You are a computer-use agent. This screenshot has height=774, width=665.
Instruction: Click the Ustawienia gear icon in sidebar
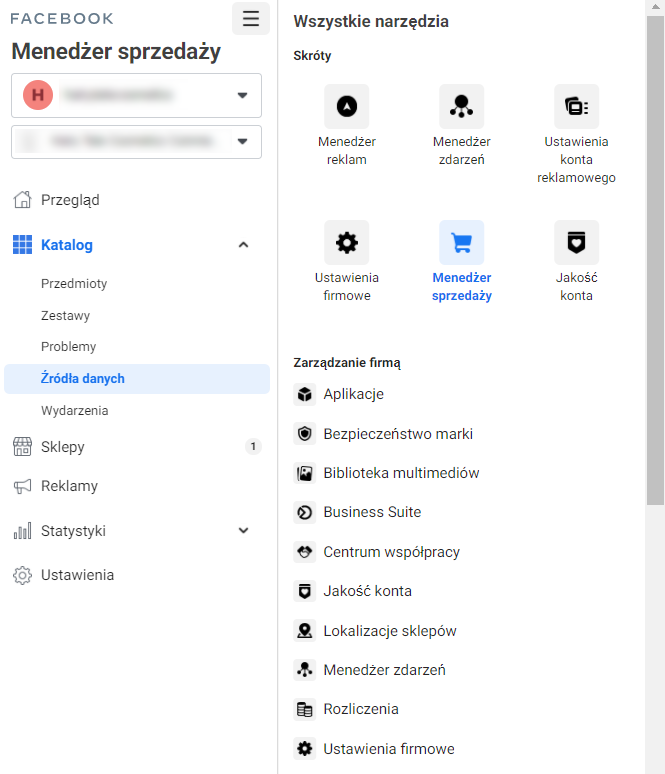pyautogui.click(x=22, y=576)
